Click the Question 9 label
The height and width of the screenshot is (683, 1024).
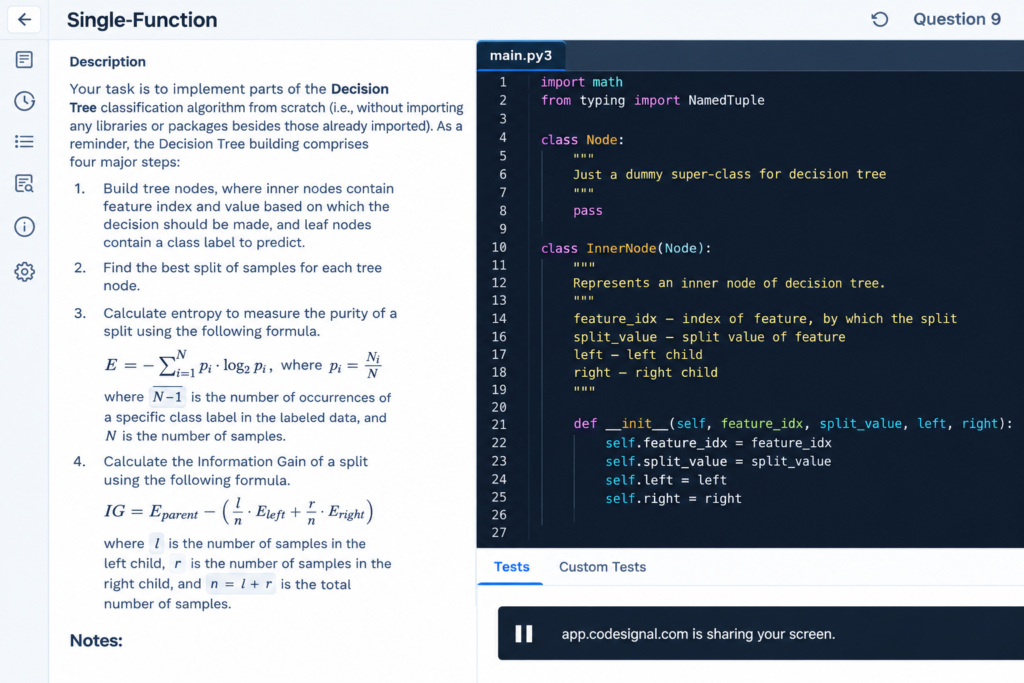pyautogui.click(x=957, y=20)
